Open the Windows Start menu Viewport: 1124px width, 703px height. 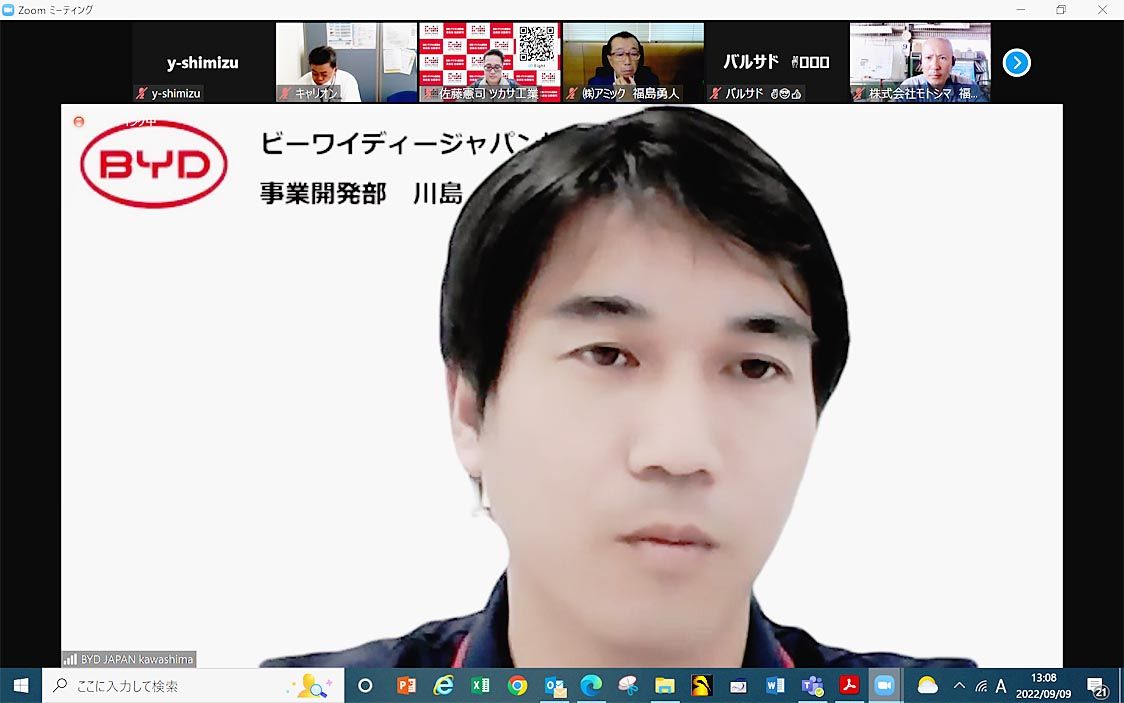click(x=20, y=686)
